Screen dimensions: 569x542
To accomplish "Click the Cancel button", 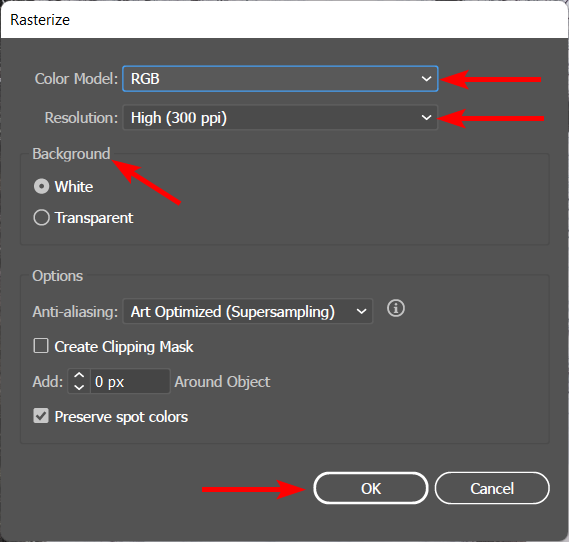I will 492,488.
